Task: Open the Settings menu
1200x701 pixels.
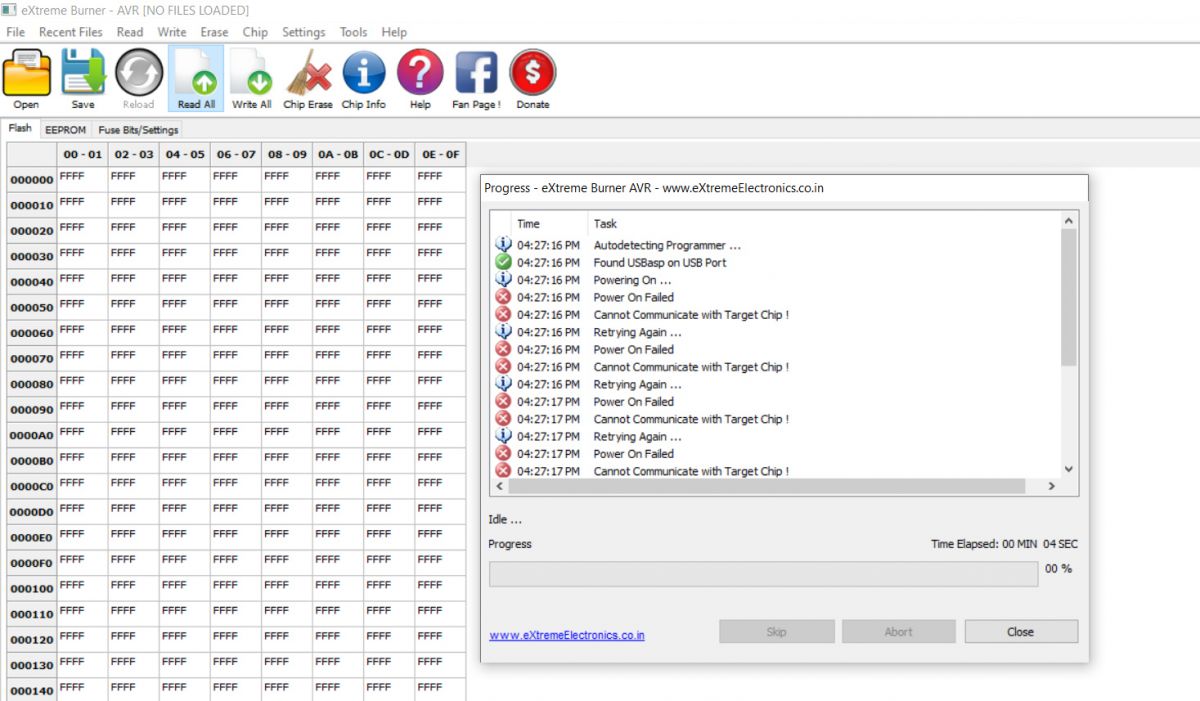Action: click(304, 32)
